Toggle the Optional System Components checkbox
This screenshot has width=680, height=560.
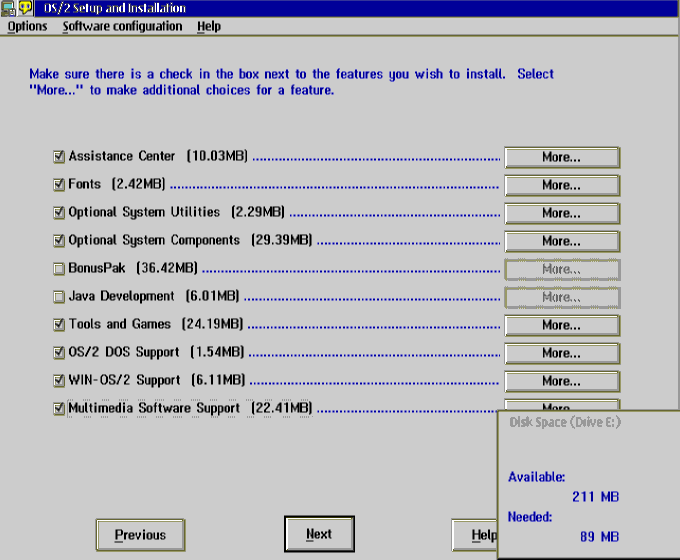(59, 240)
